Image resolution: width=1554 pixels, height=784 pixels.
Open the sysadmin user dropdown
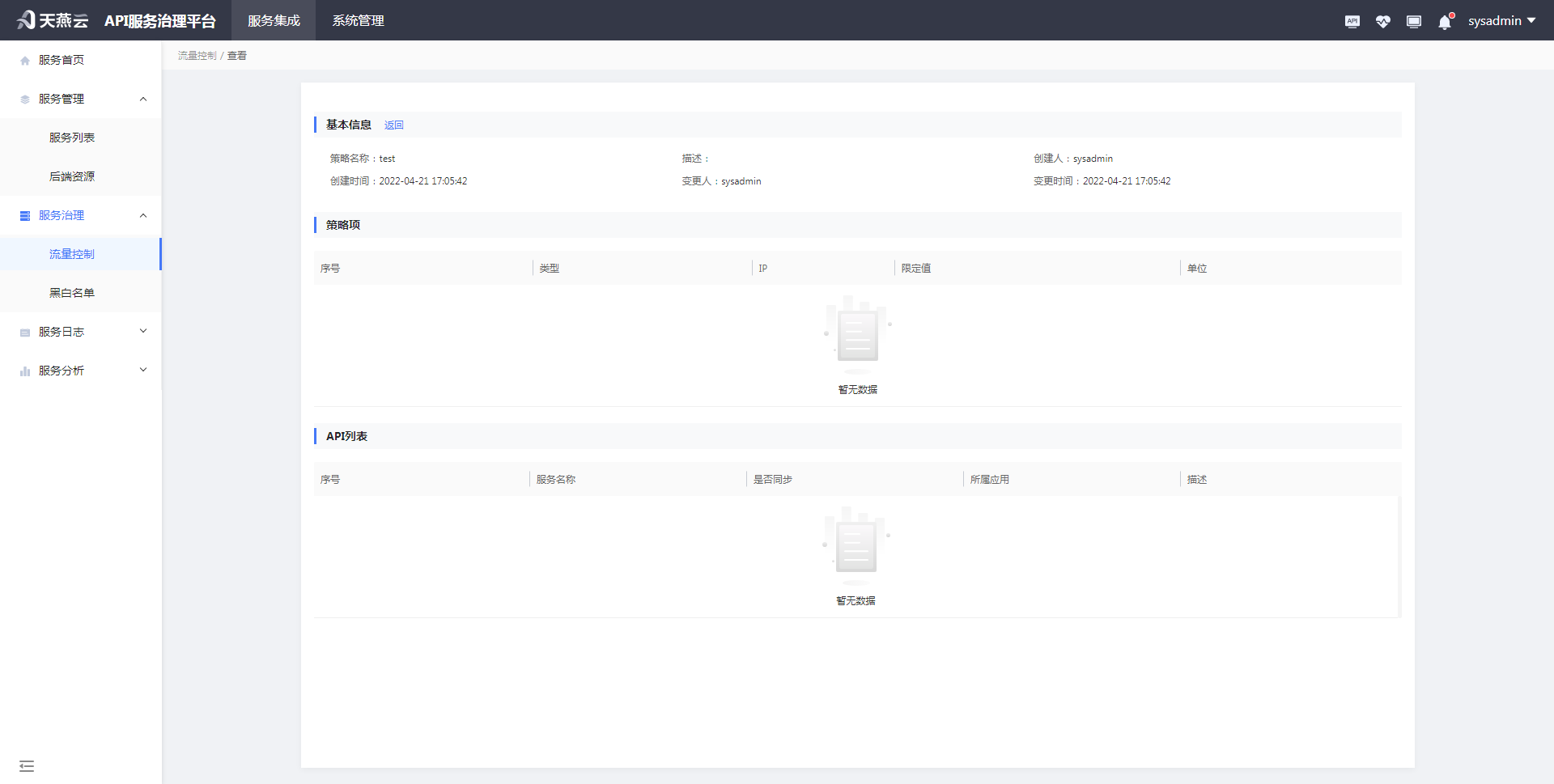1501,21
